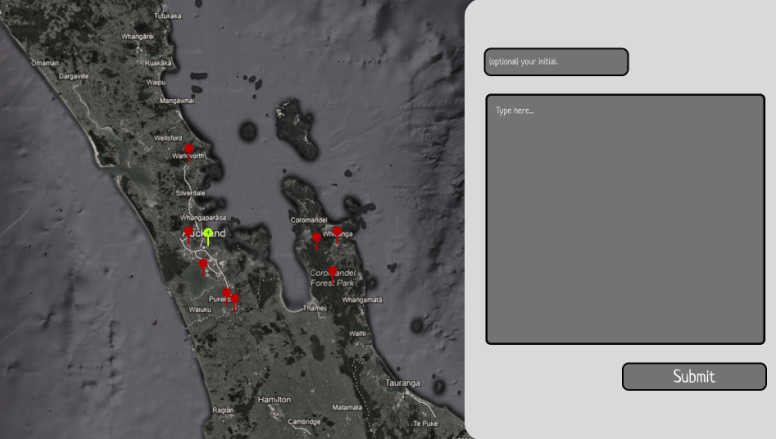The width and height of the screenshot is (776, 439).
Task: Click the Hamilton label on the map
Action: [274, 399]
